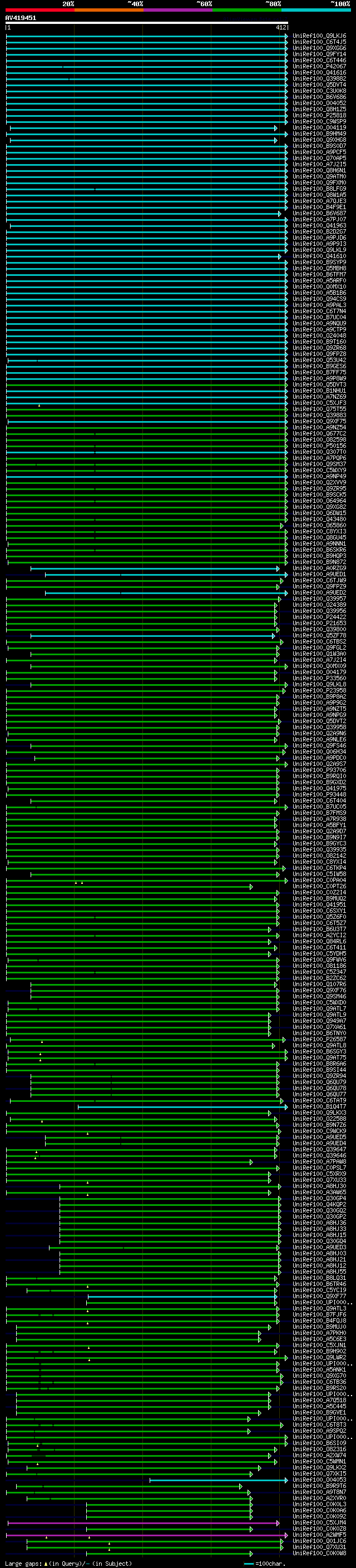This screenshot has height=1568, width=356.
Task: Click alignment bar for UniRef100_B6V687
Action: [144, 214]
